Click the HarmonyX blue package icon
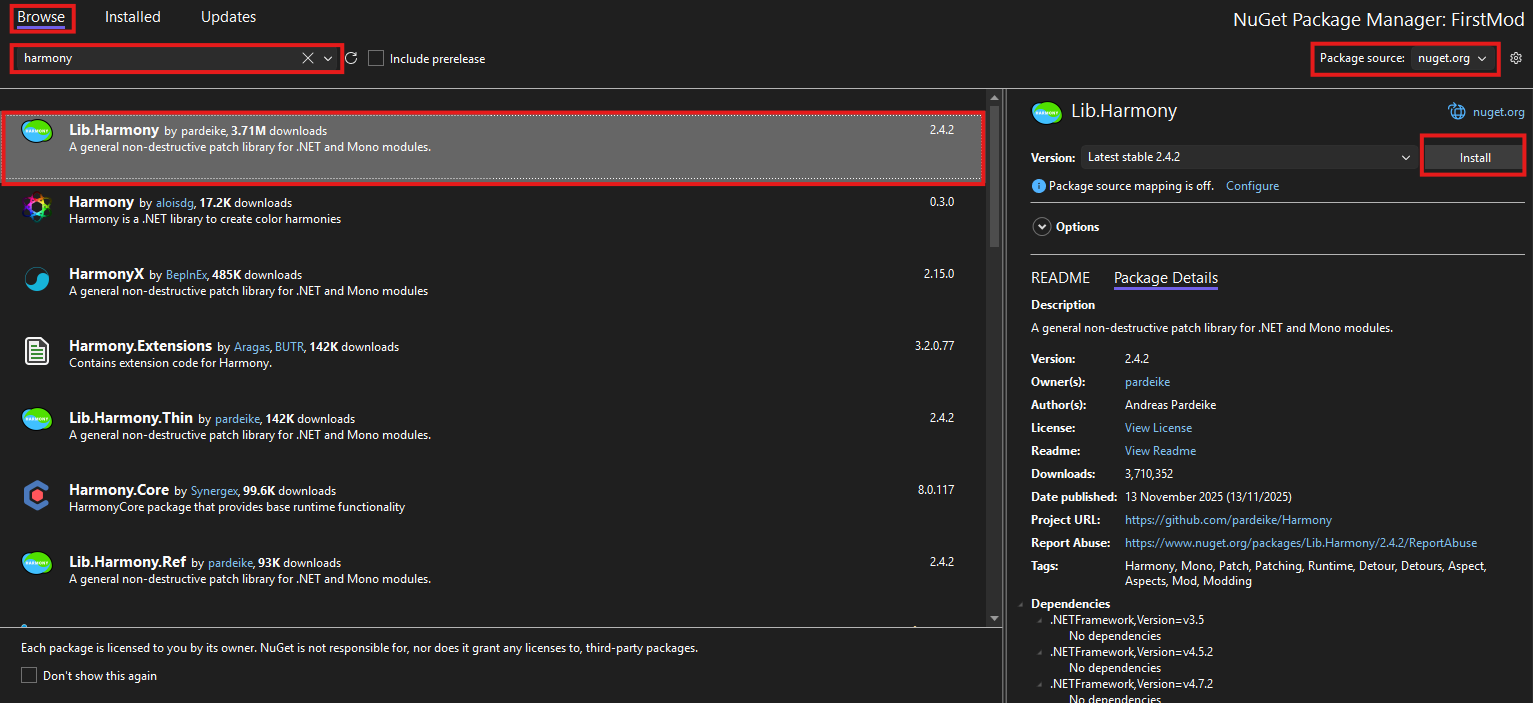Viewport: 1533px width, 703px height. point(37,281)
